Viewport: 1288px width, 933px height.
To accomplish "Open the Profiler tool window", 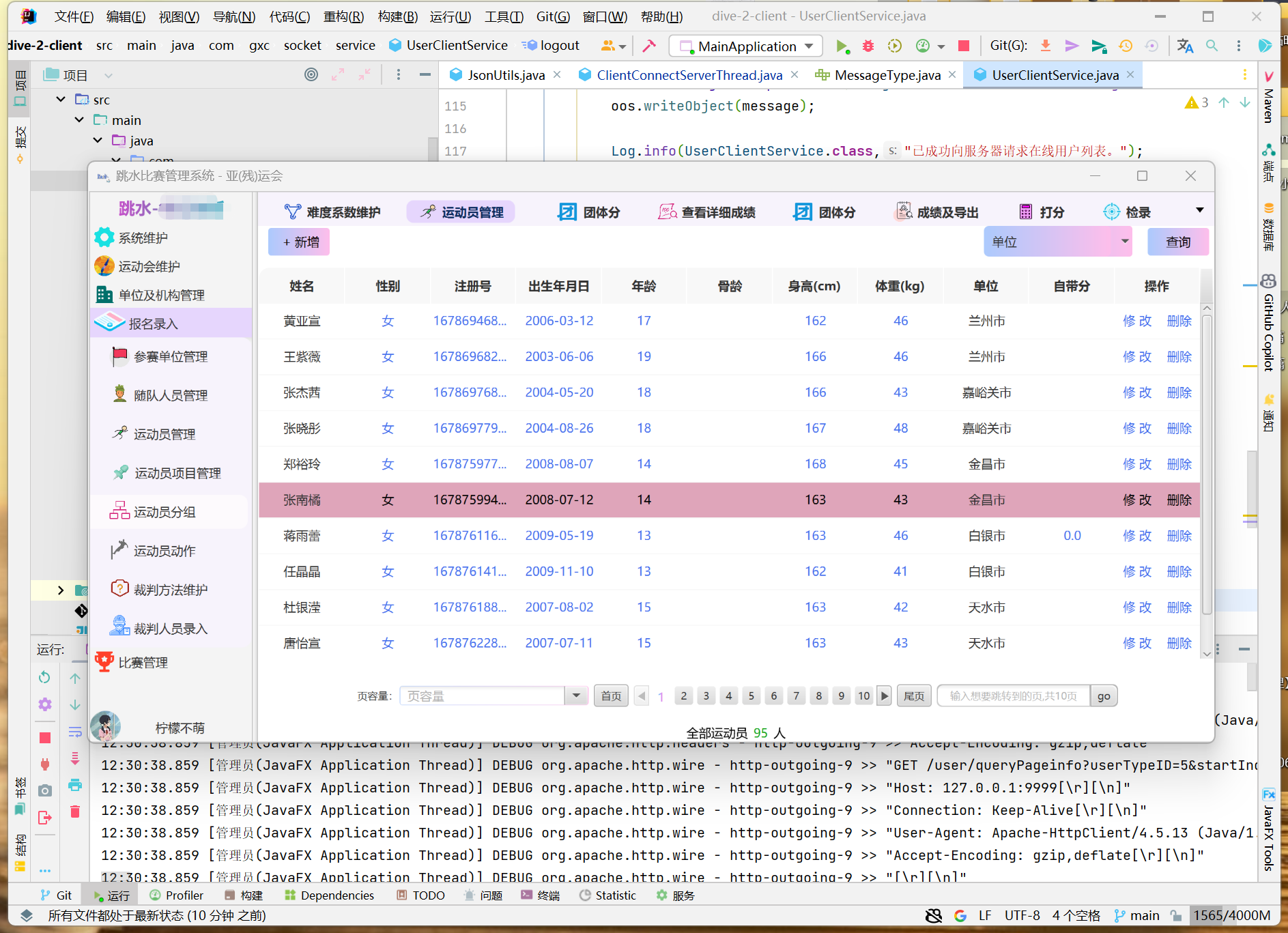I will tap(176, 895).
